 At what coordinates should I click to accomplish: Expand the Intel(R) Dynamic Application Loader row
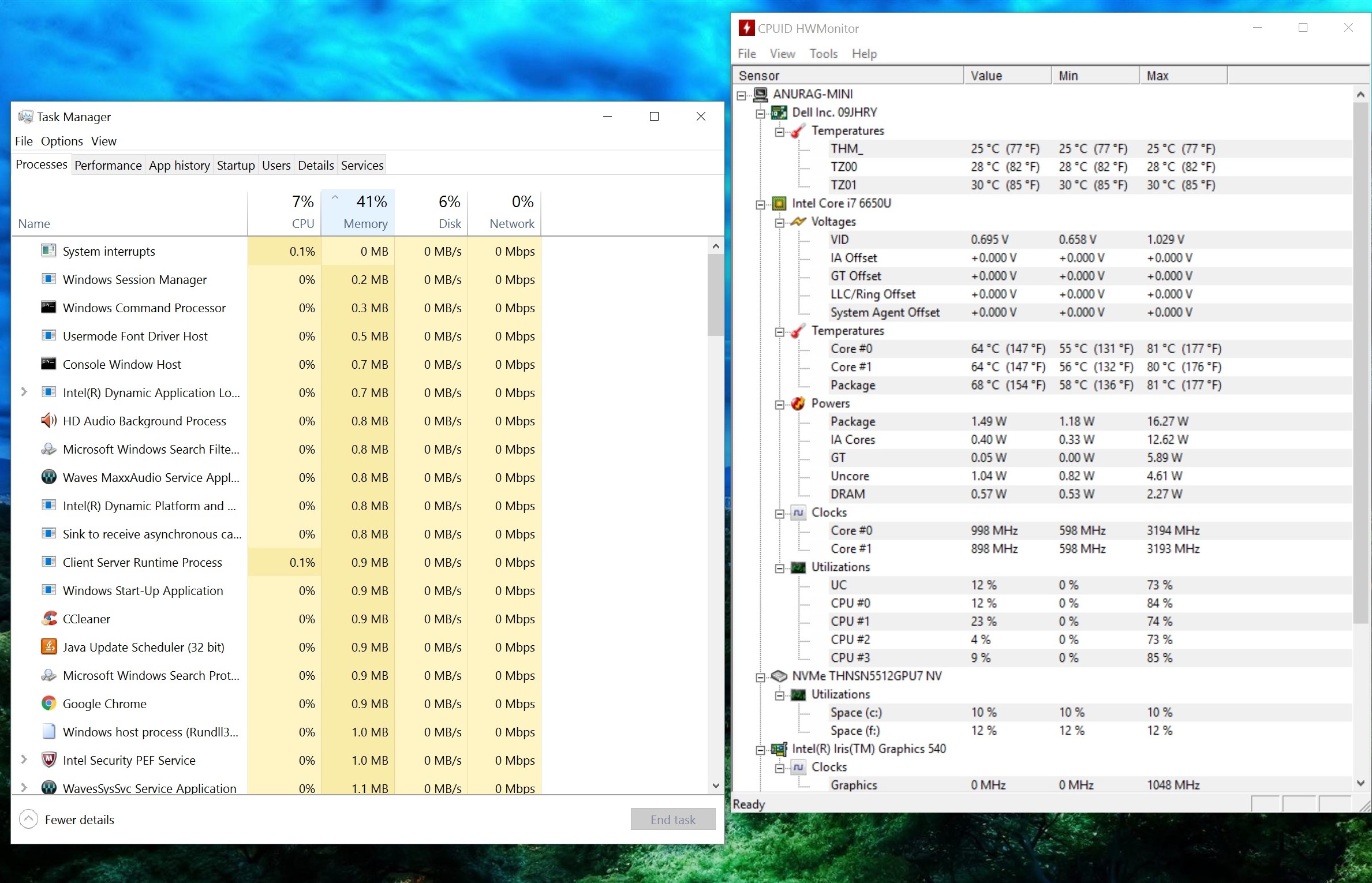pos(24,392)
